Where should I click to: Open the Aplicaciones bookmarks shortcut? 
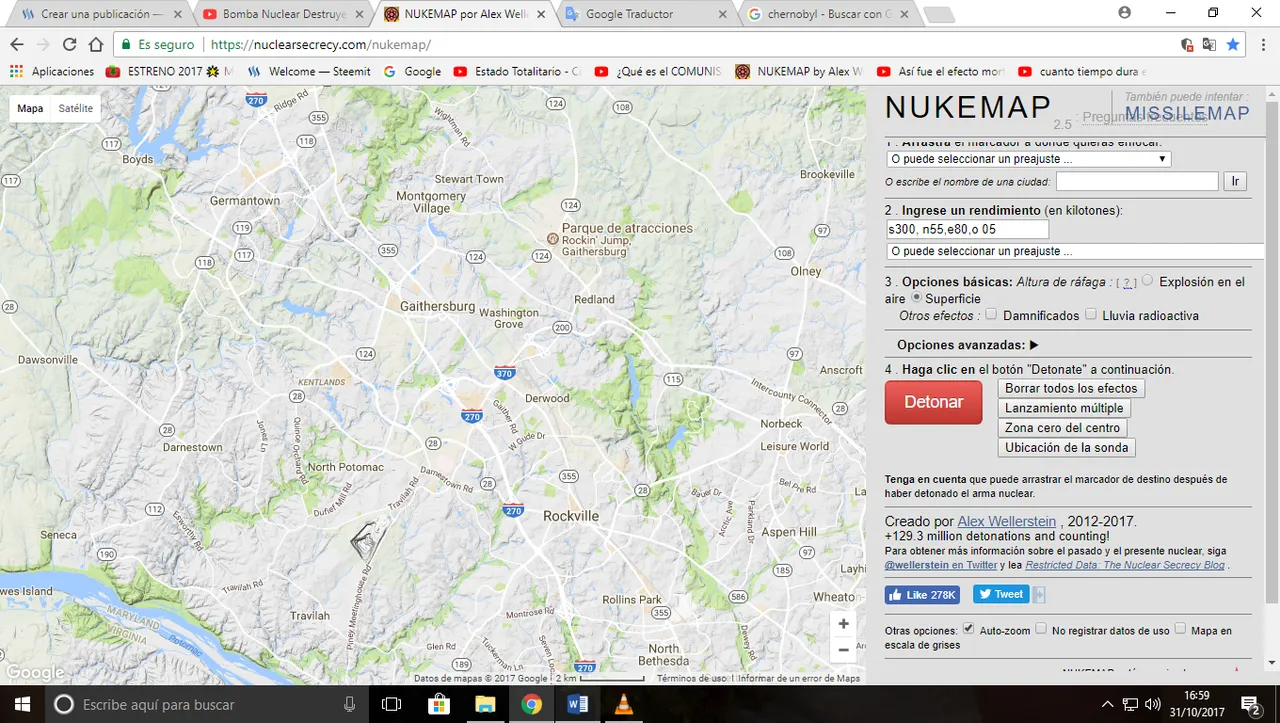(x=51, y=72)
